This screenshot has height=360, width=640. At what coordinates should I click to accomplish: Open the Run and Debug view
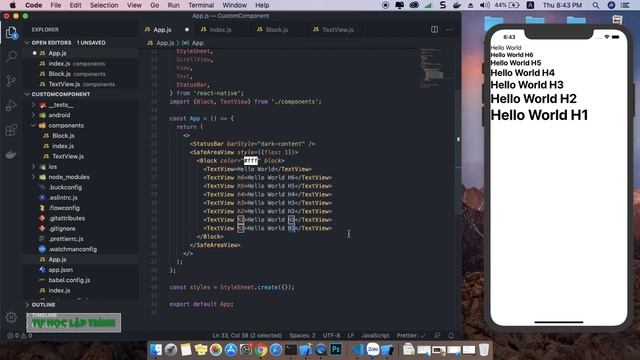pyautogui.click(x=11, y=105)
